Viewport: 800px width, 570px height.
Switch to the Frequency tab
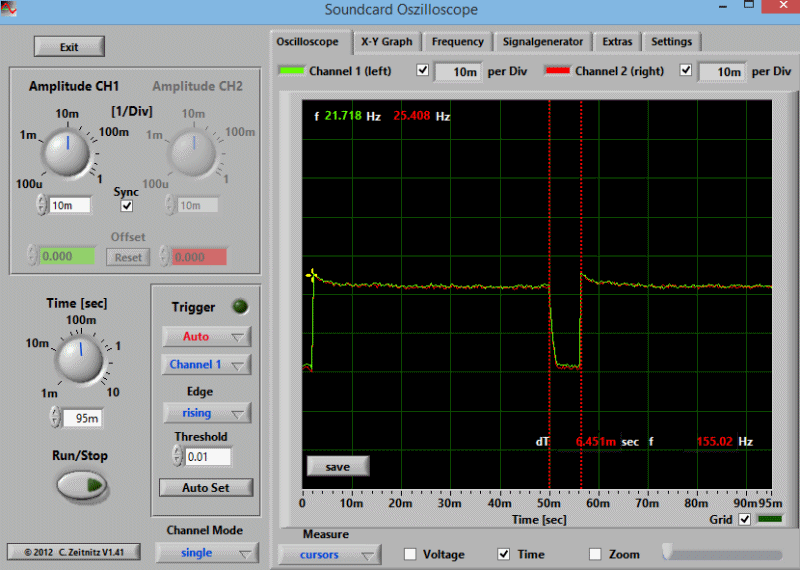(x=458, y=42)
